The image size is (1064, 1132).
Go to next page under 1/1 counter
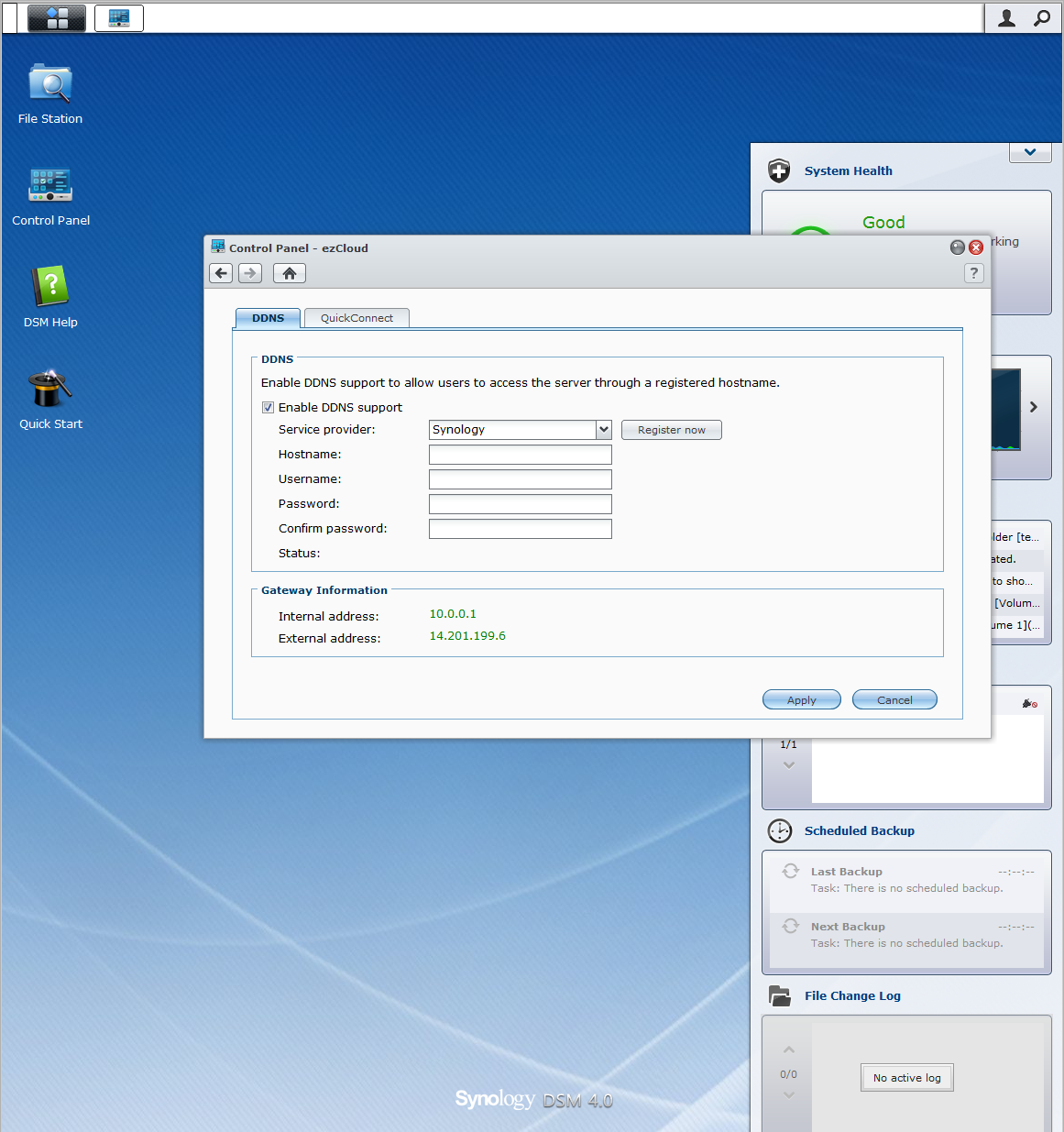[x=789, y=764]
